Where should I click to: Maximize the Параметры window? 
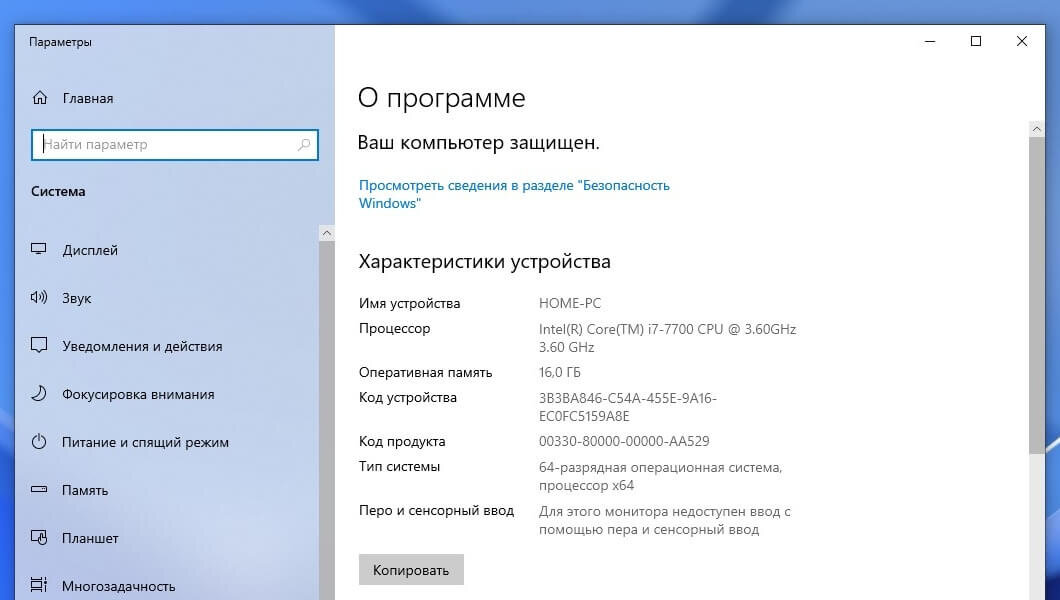[x=975, y=41]
